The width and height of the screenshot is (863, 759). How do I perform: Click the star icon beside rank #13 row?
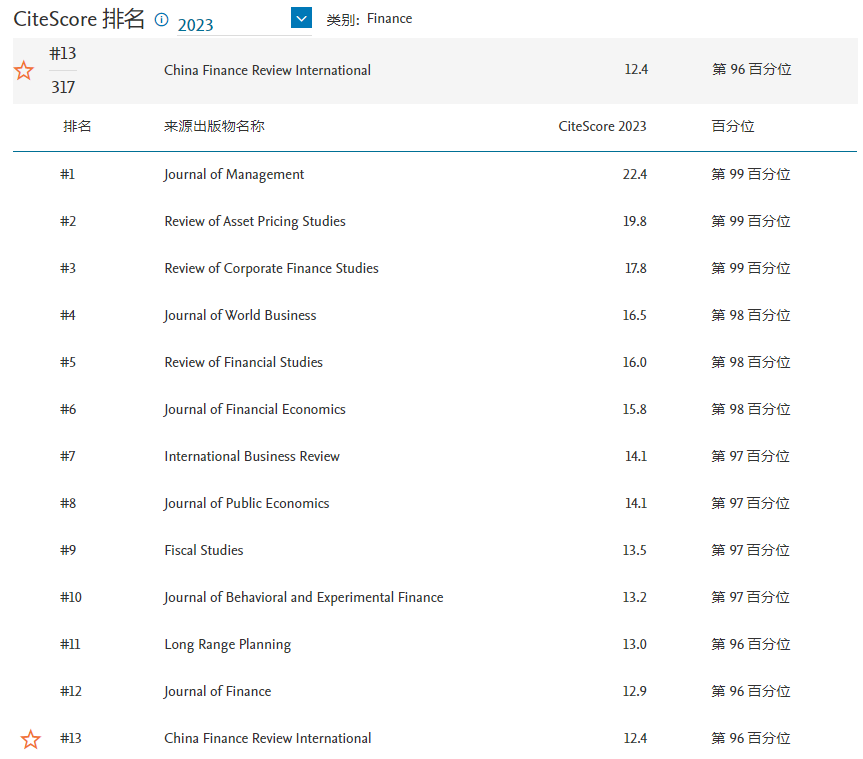tap(31, 739)
